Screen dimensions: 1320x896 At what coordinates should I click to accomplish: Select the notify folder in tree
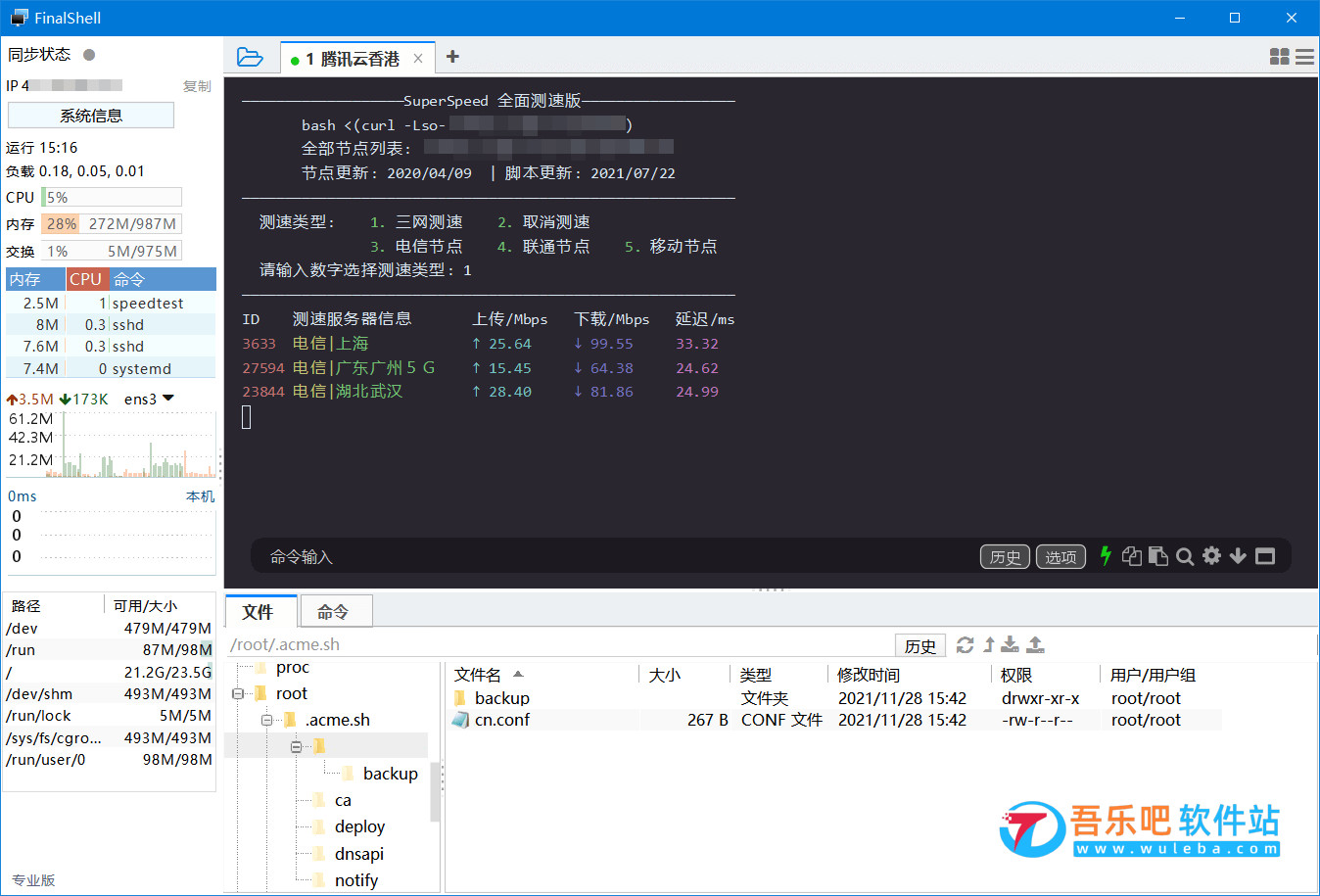point(356,880)
